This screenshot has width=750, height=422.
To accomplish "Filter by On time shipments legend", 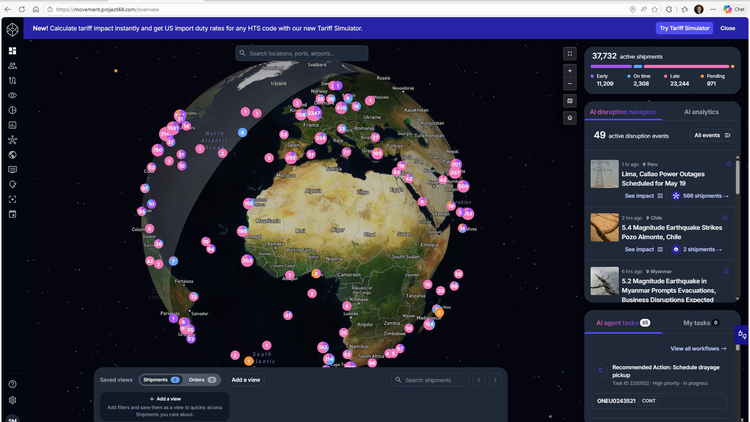I will click(640, 80).
